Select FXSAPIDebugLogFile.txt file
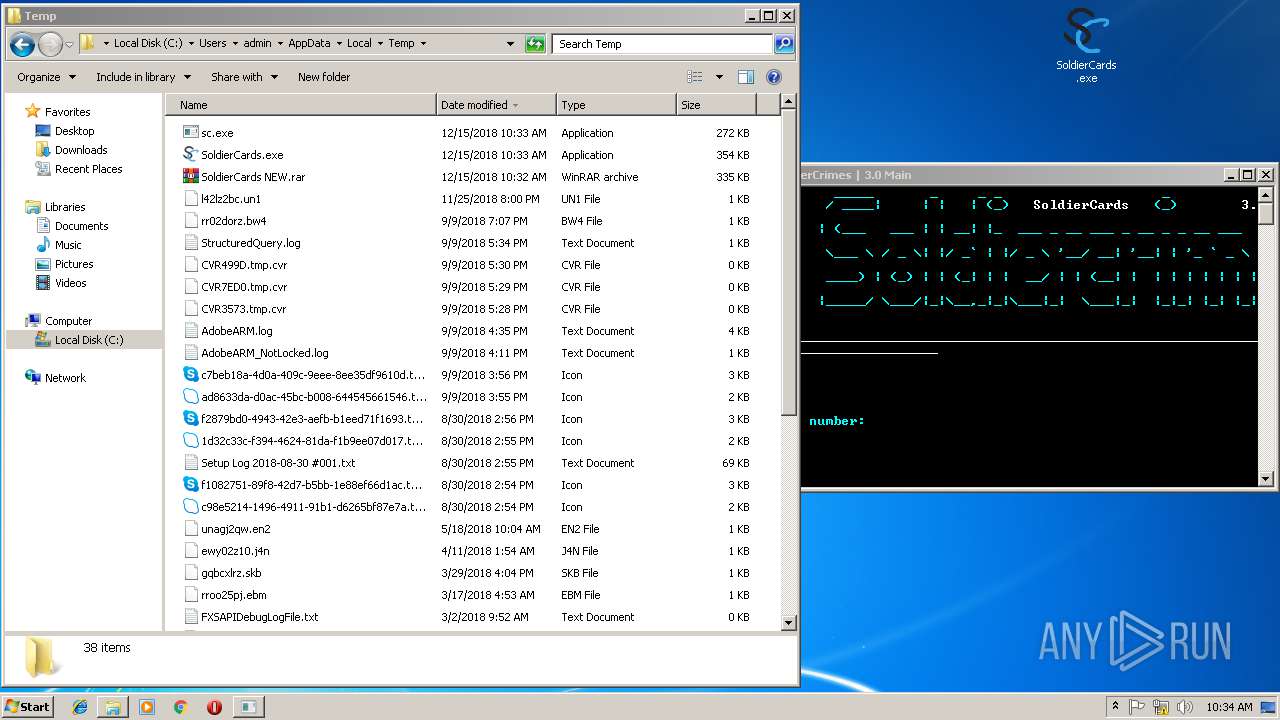This screenshot has height=720, width=1280. 259,617
